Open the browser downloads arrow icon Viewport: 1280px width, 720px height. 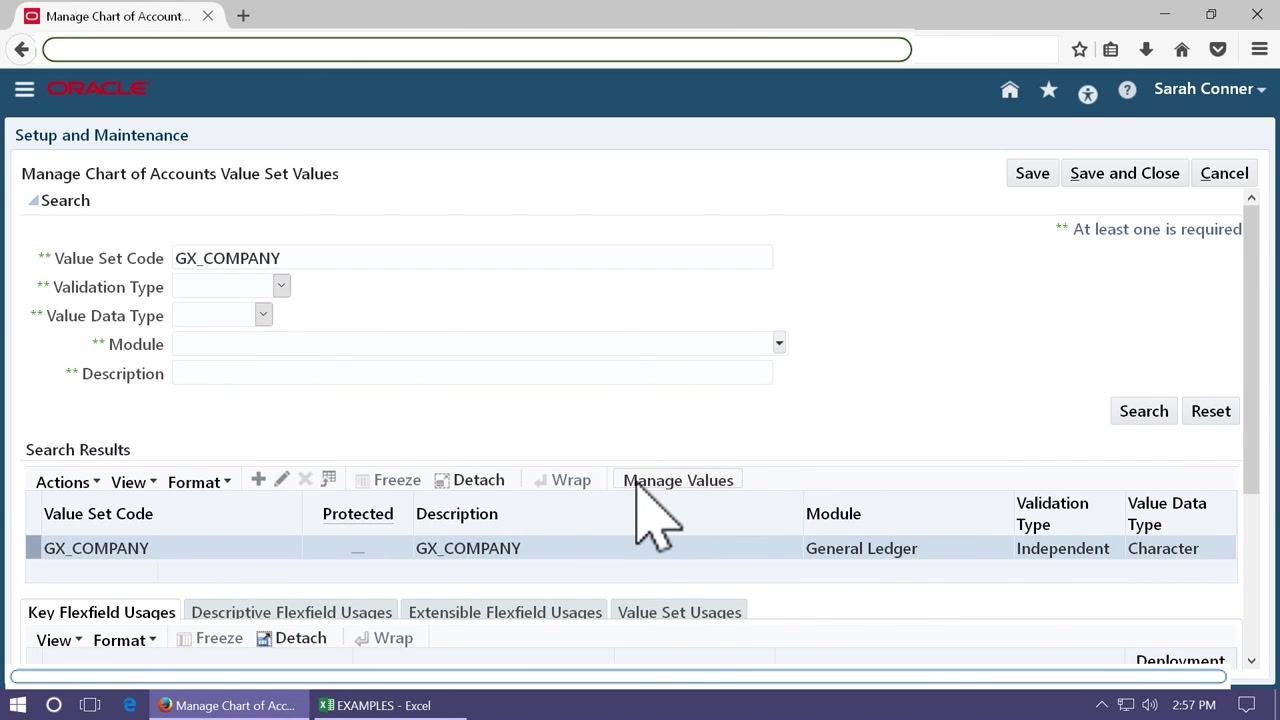click(1146, 49)
